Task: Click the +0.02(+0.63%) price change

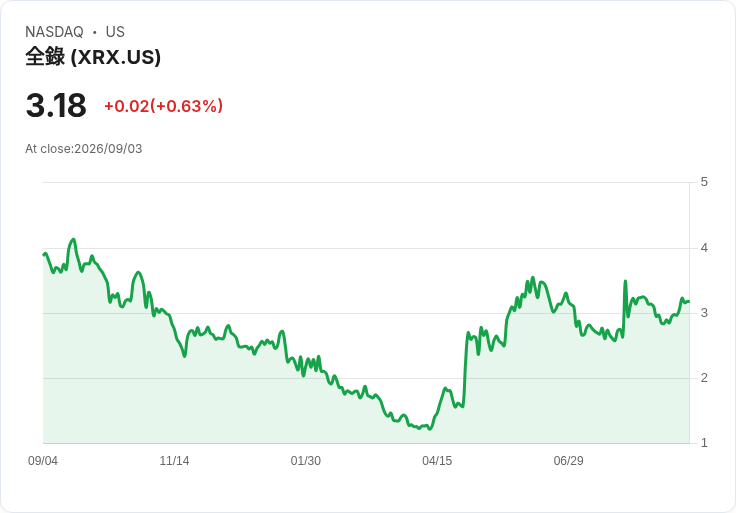Action: 163,106
